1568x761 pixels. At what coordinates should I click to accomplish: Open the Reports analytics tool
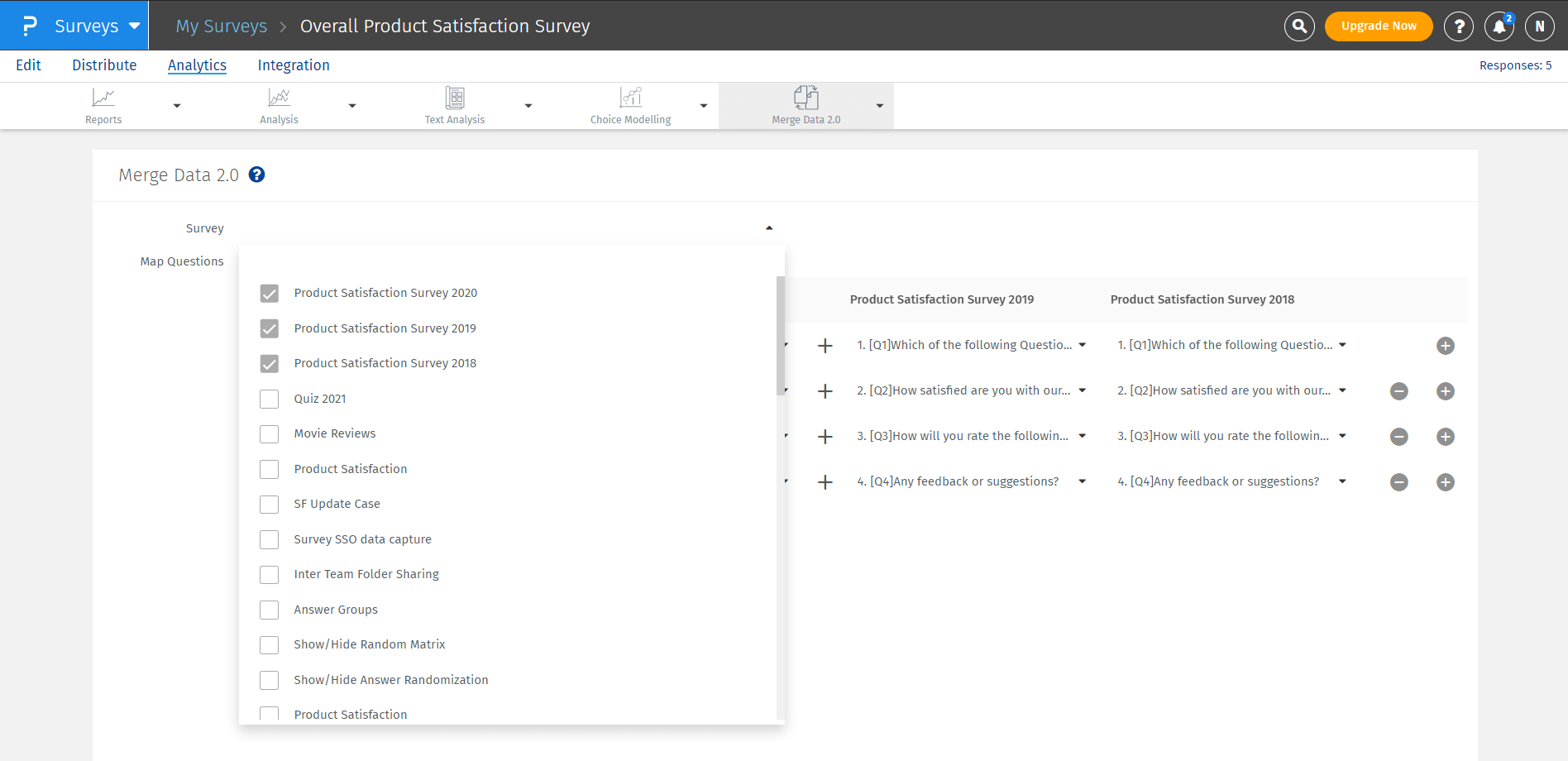103,105
